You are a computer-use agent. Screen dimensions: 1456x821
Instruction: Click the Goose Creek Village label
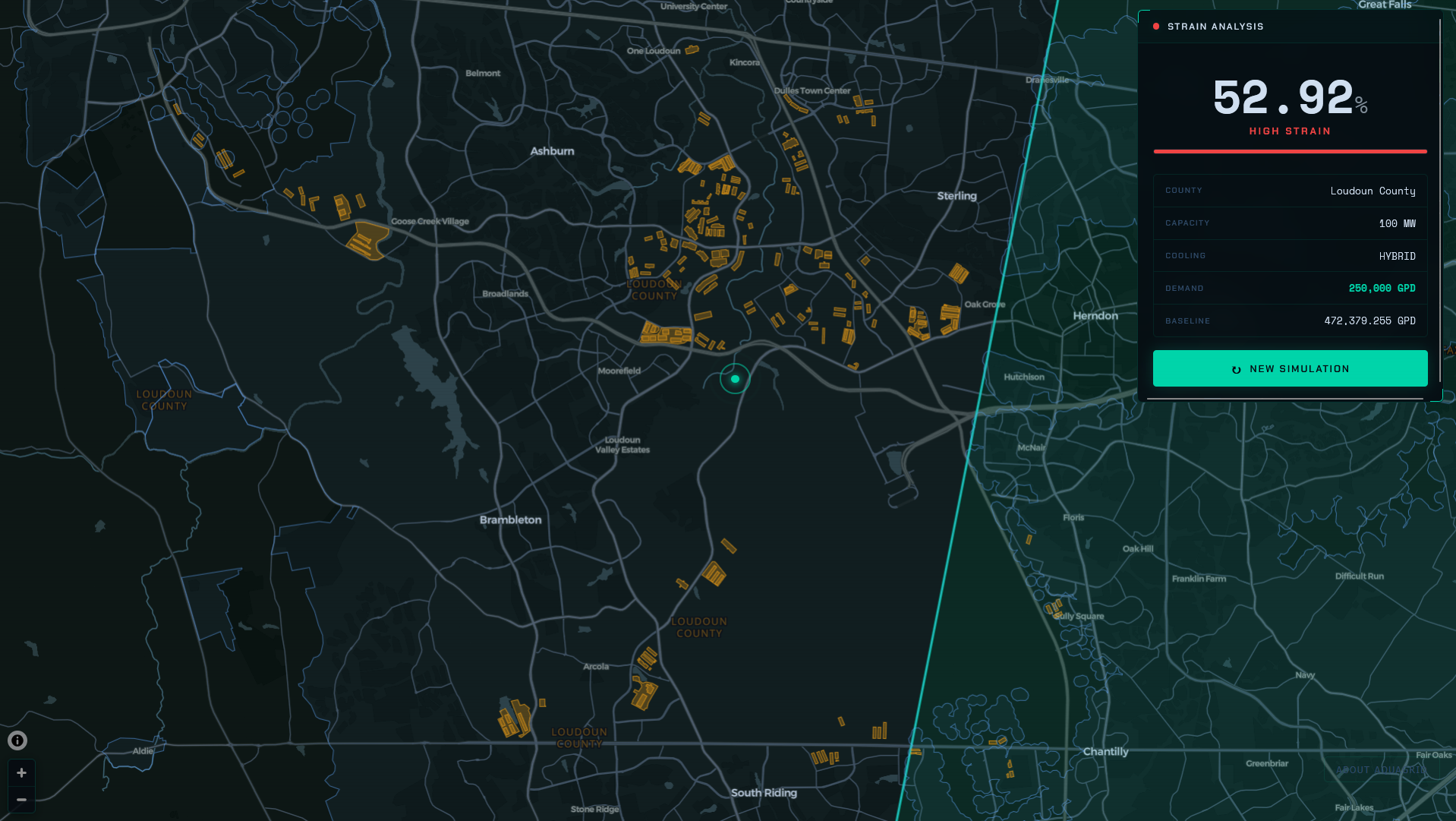coord(430,222)
